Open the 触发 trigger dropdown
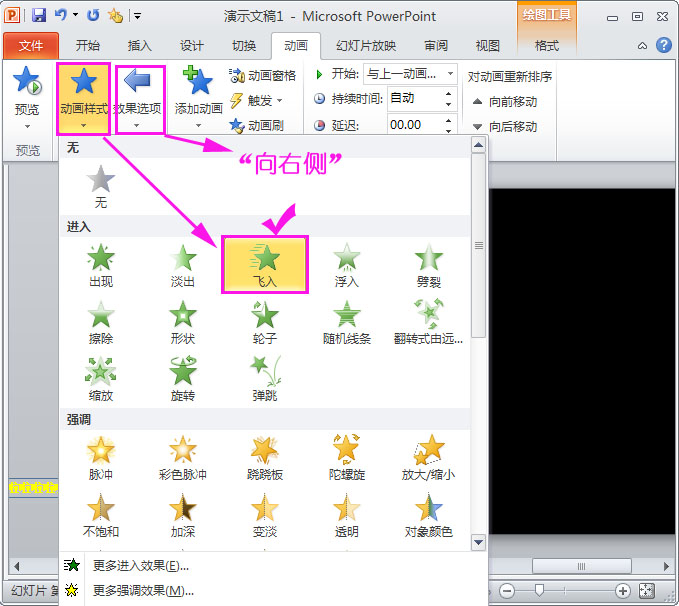The height and width of the screenshot is (606, 679). 255,100
